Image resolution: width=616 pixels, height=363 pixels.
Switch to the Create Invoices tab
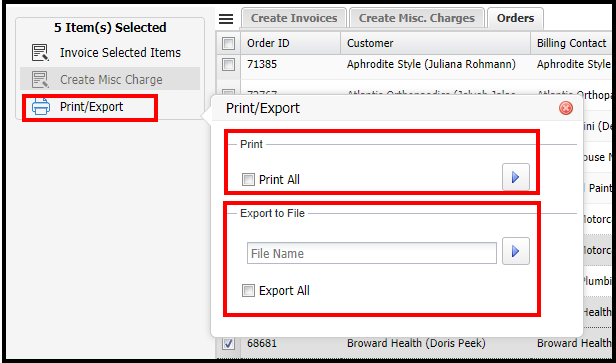294,18
